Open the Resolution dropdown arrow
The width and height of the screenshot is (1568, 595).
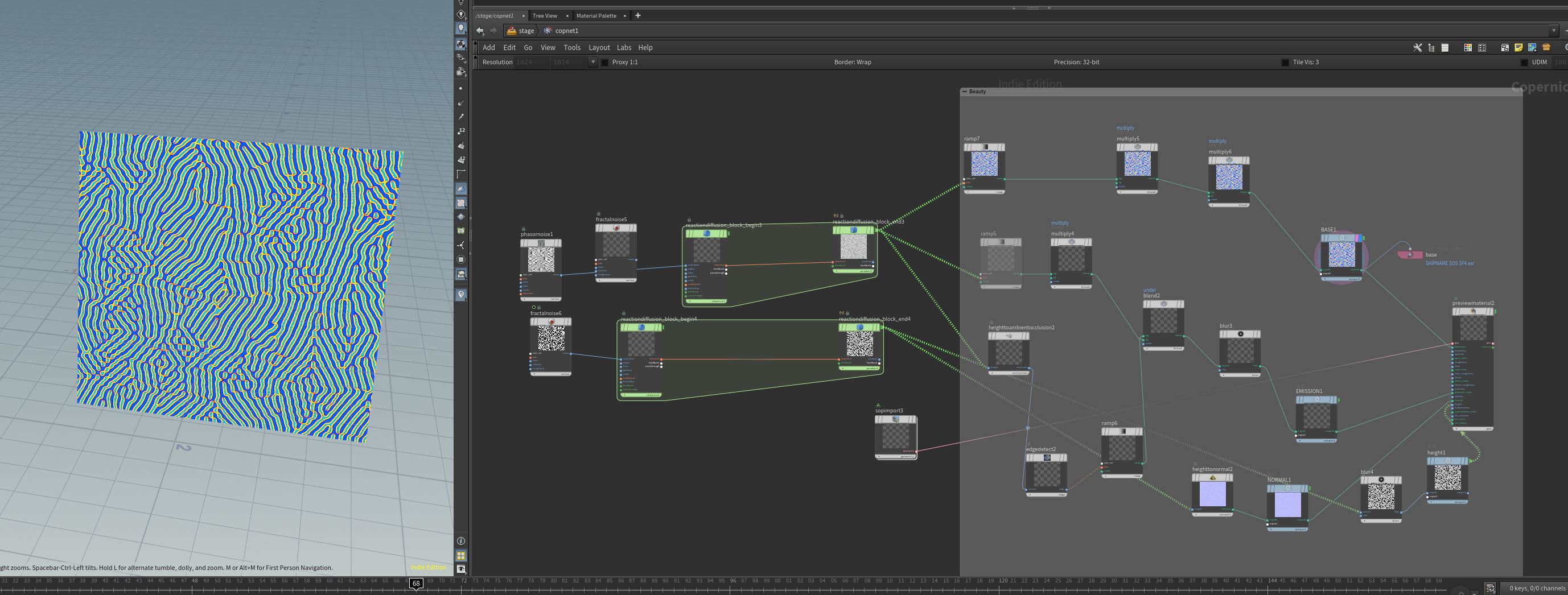(x=592, y=62)
